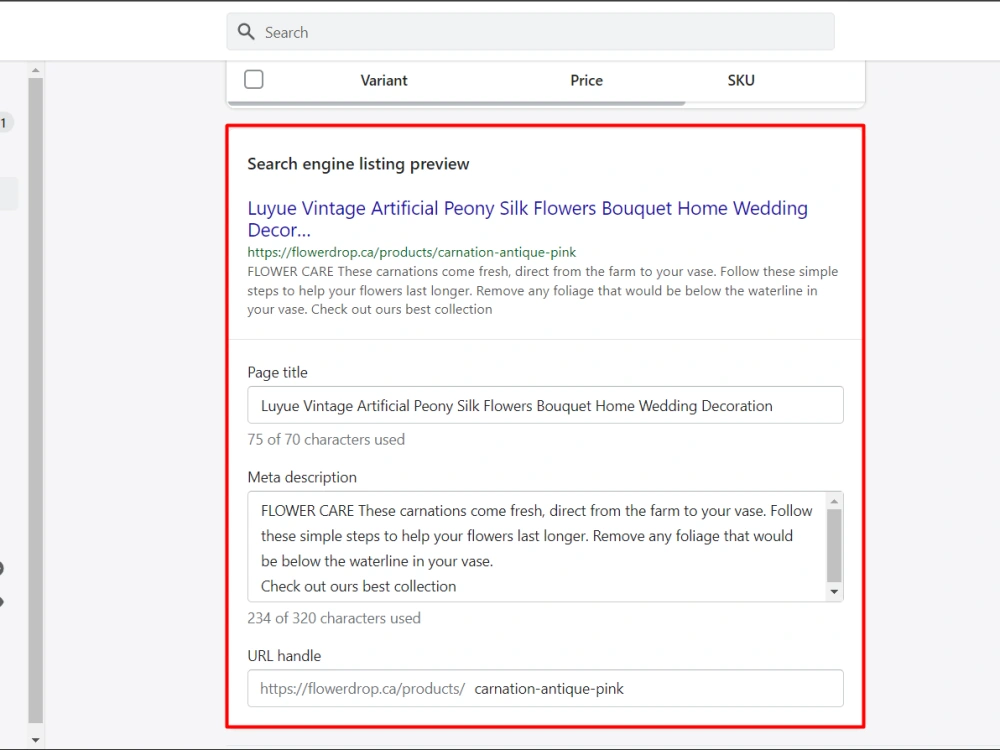
Task: Click the green flowerdrop.ca preview URL
Action: coord(411,252)
